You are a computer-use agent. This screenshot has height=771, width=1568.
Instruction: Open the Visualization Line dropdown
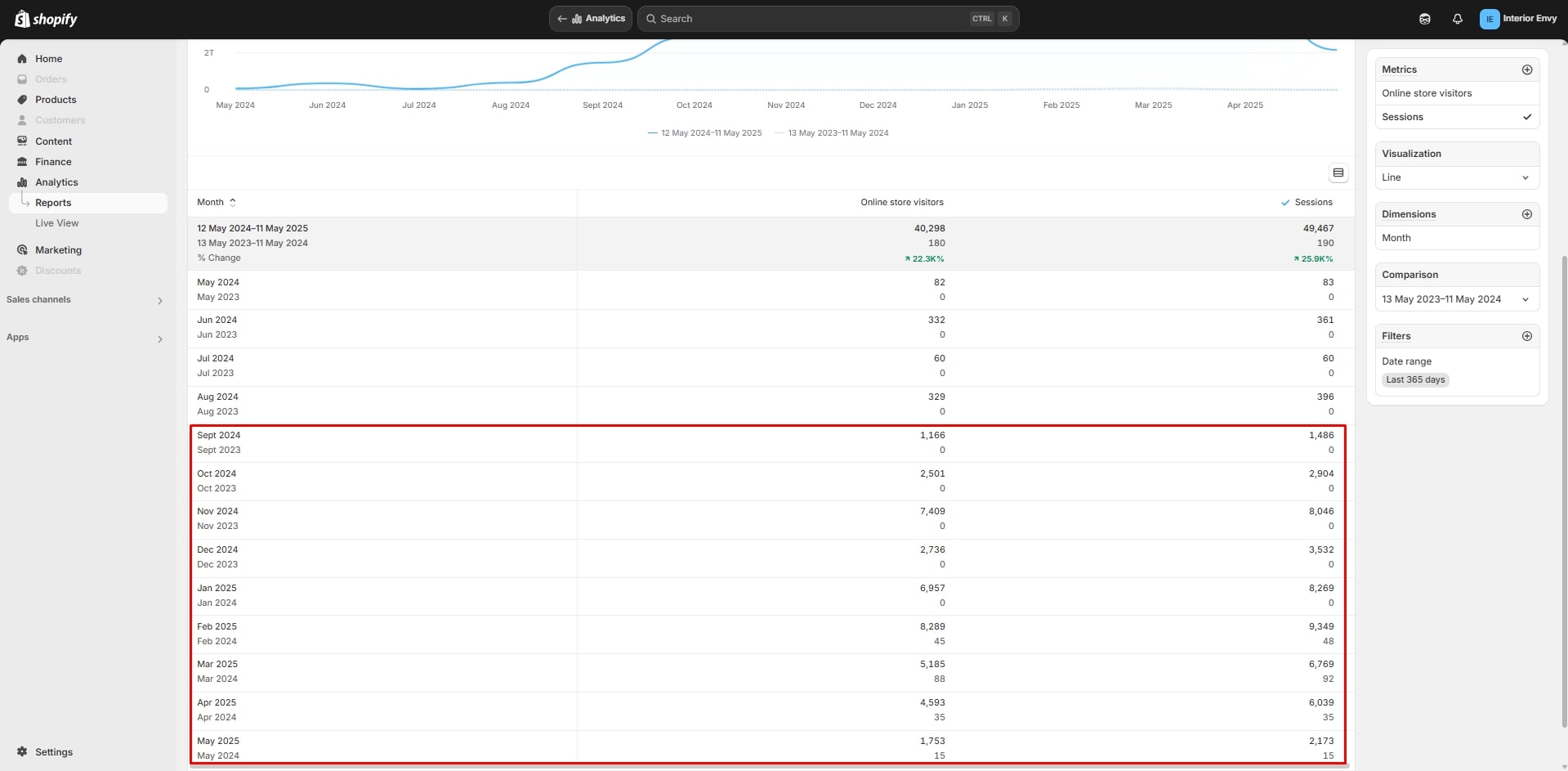click(x=1456, y=177)
